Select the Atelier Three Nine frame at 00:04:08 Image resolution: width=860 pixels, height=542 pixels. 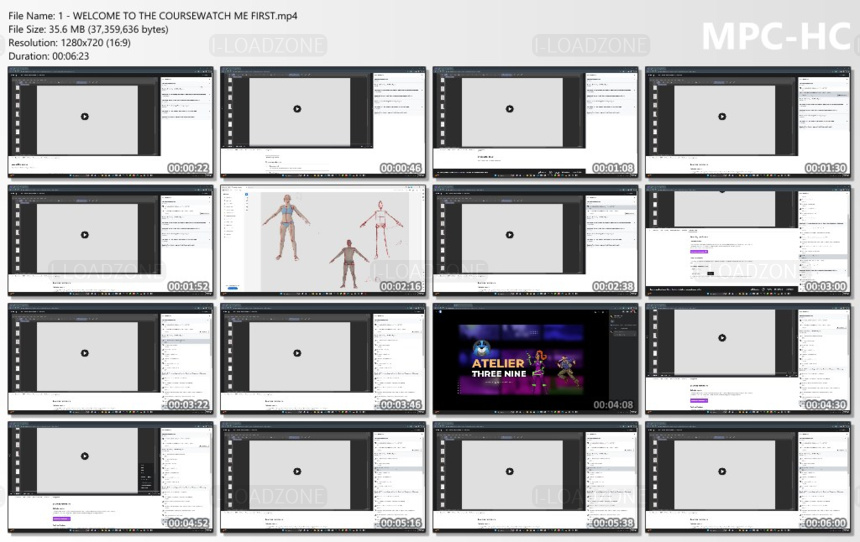coord(535,359)
